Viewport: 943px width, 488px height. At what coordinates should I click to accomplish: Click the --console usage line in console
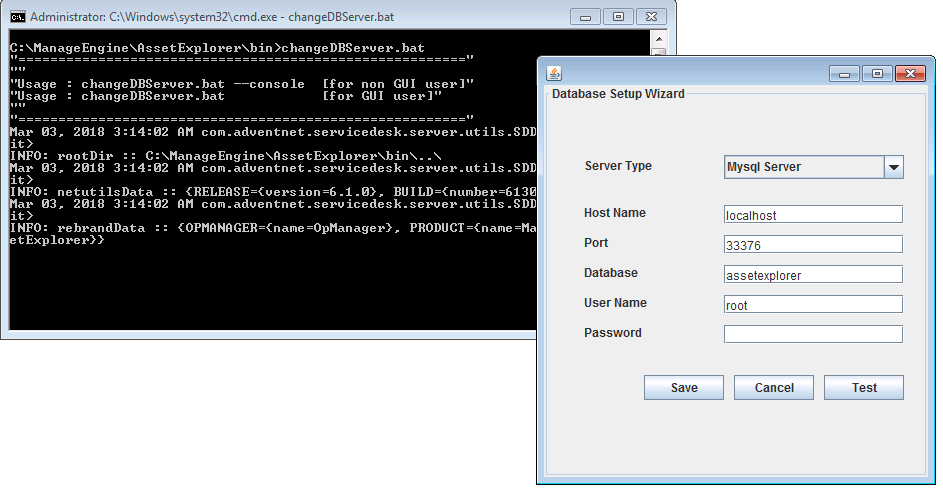click(x=242, y=84)
